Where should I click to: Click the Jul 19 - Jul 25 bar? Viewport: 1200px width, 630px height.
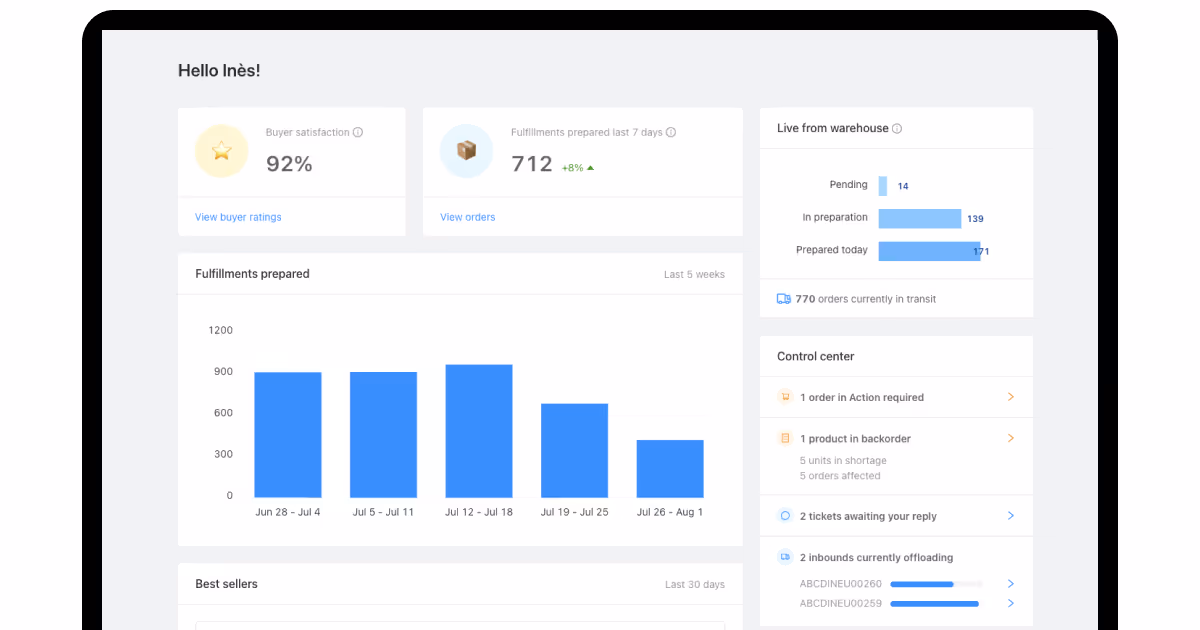coord(575,451)
